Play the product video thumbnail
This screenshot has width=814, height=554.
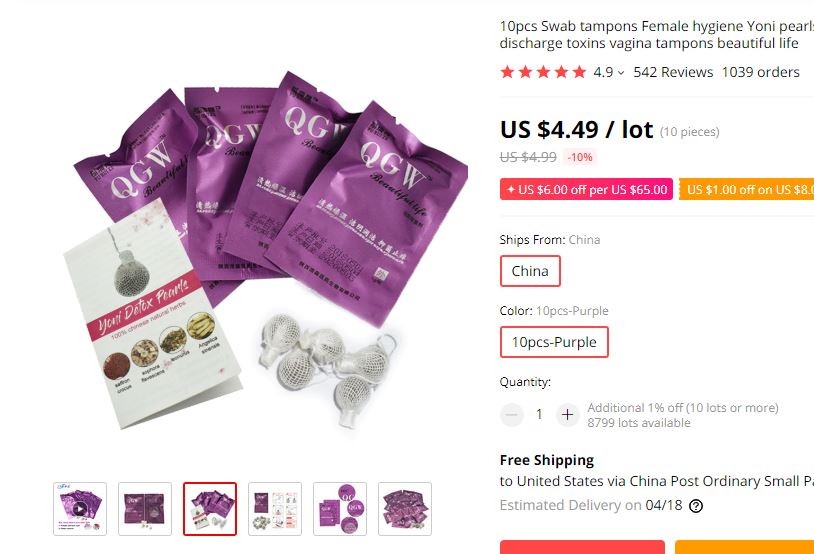[x=80, y=509]
